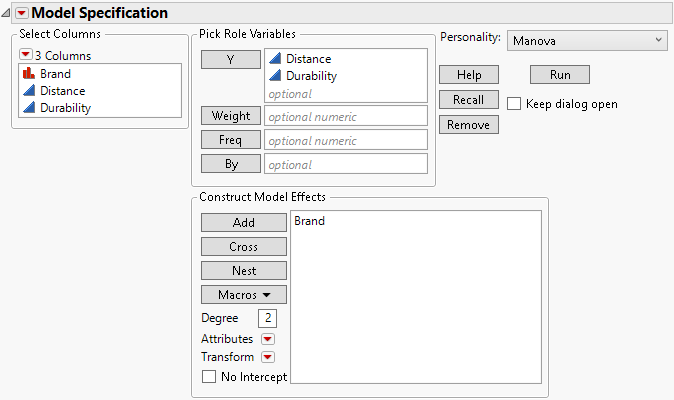674x400 pixels.
Task: Click the Model Specification red triangle menu
Action: coord(23,13)
